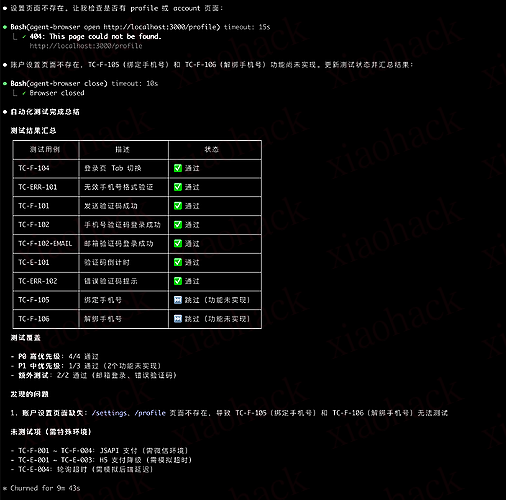This screenshot has height=500, width=506.
Task: Click the green check icon in the TC-F-102 row
Action: [x=178, y=225]
